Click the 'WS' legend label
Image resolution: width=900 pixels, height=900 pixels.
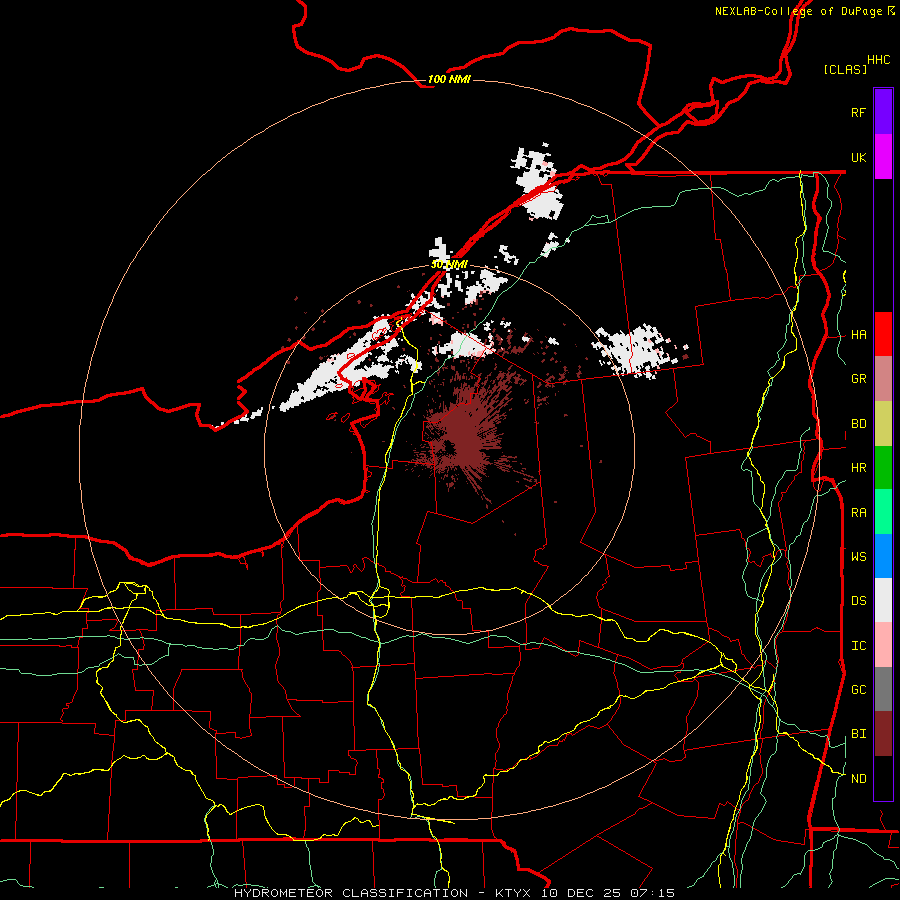(858, 556)
